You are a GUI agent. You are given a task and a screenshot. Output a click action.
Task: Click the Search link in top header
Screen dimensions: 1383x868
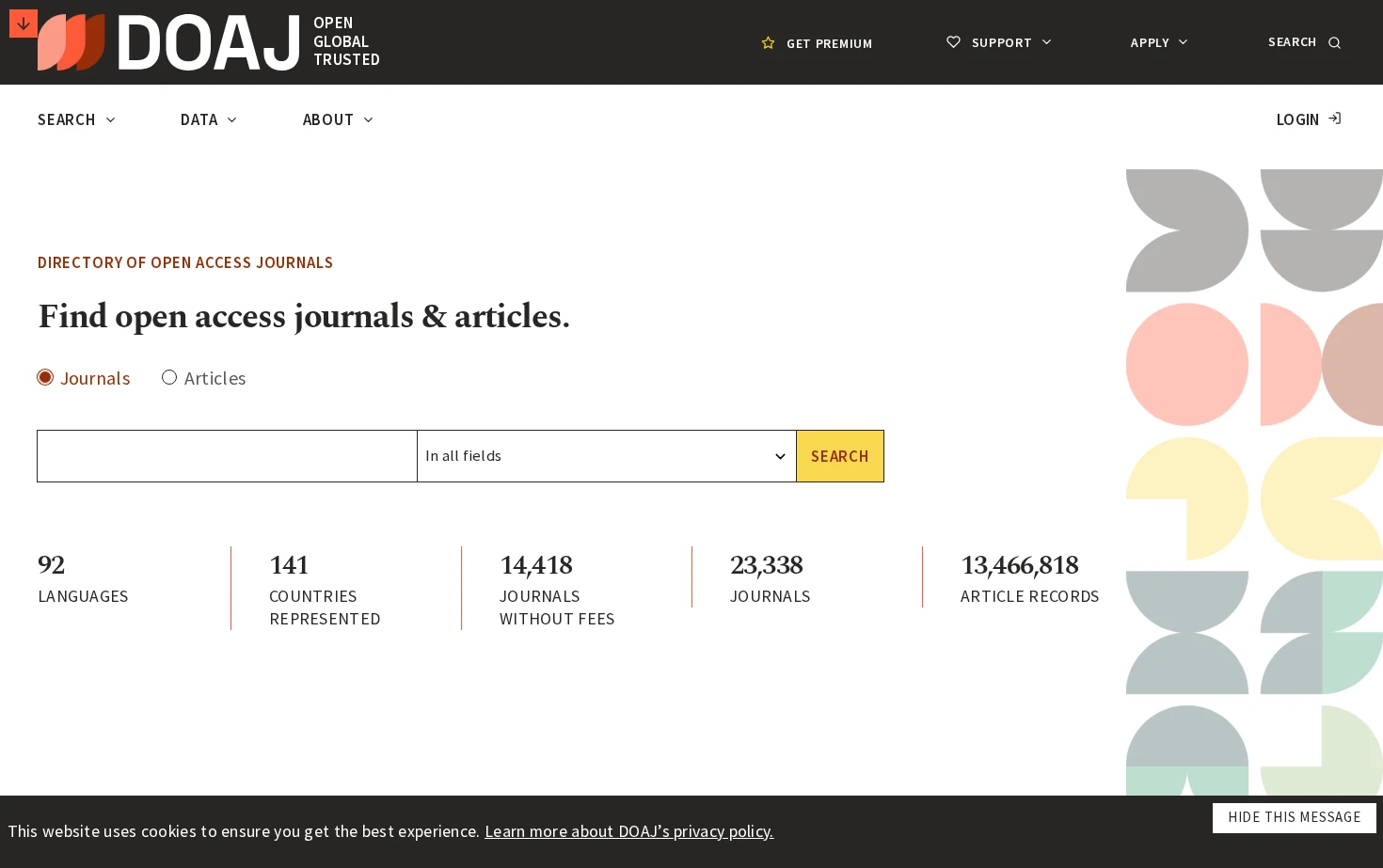tap(1304, 42)
